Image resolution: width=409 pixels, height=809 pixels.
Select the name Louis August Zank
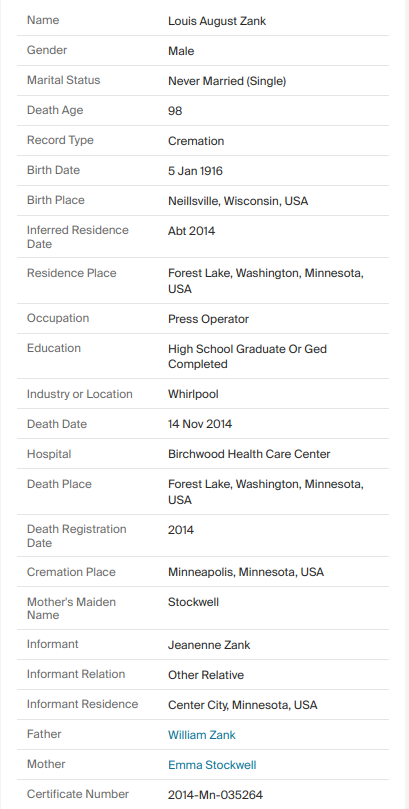[217, 21]
